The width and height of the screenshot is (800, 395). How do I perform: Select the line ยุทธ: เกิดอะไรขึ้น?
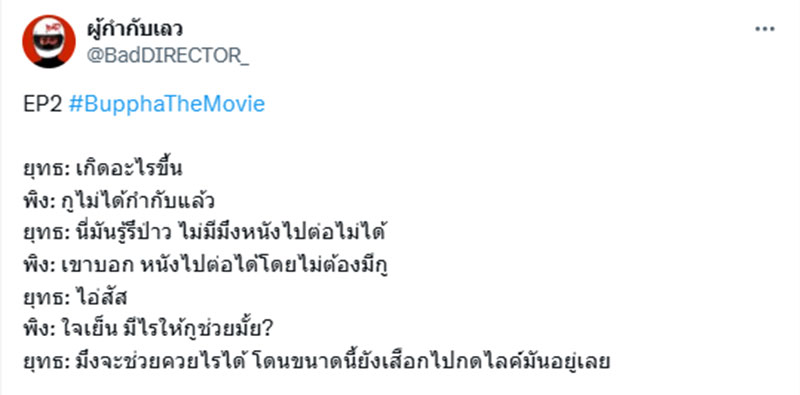[x=103, y=168]
